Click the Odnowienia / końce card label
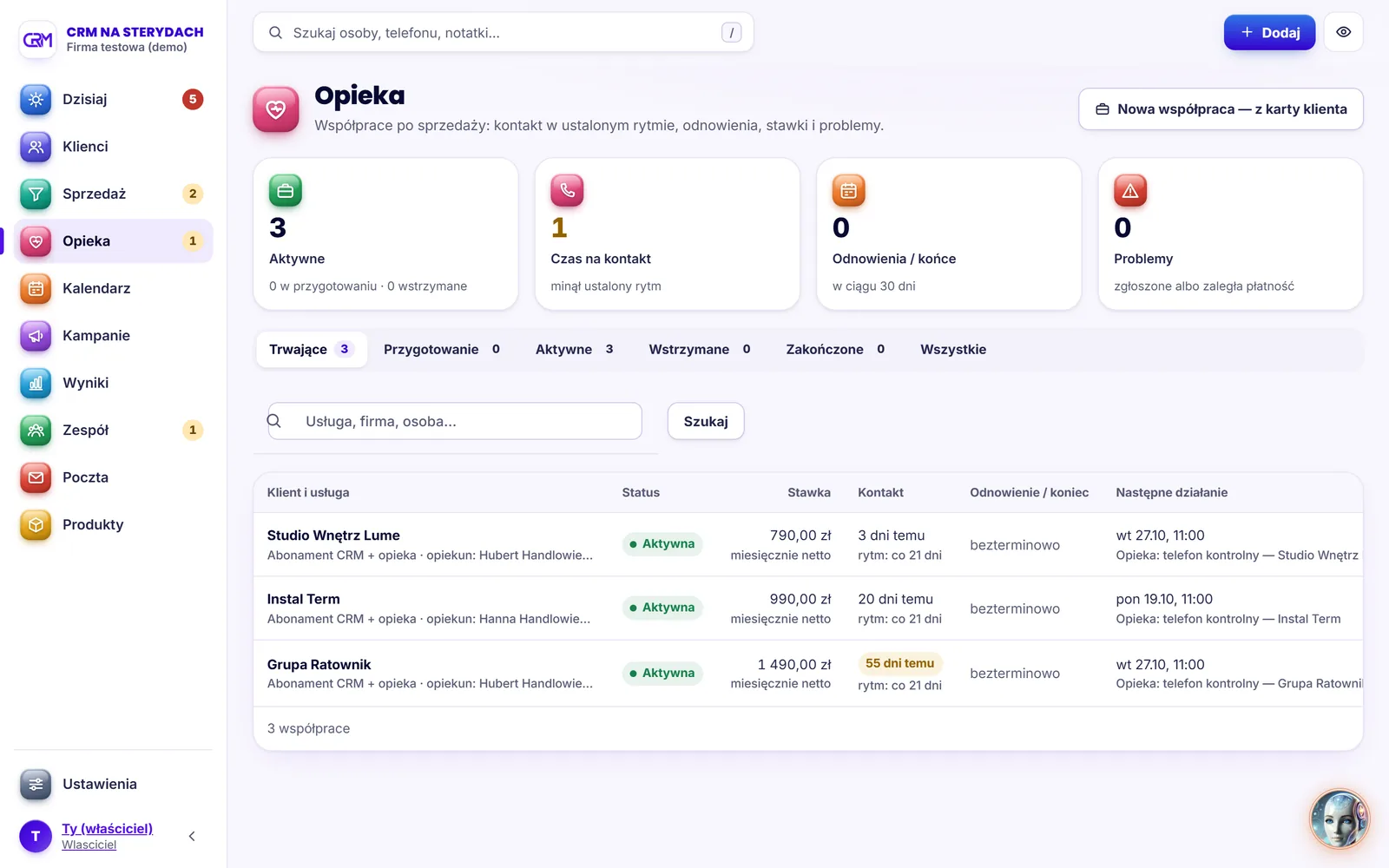1389x868 pixels. pos(894,259)
